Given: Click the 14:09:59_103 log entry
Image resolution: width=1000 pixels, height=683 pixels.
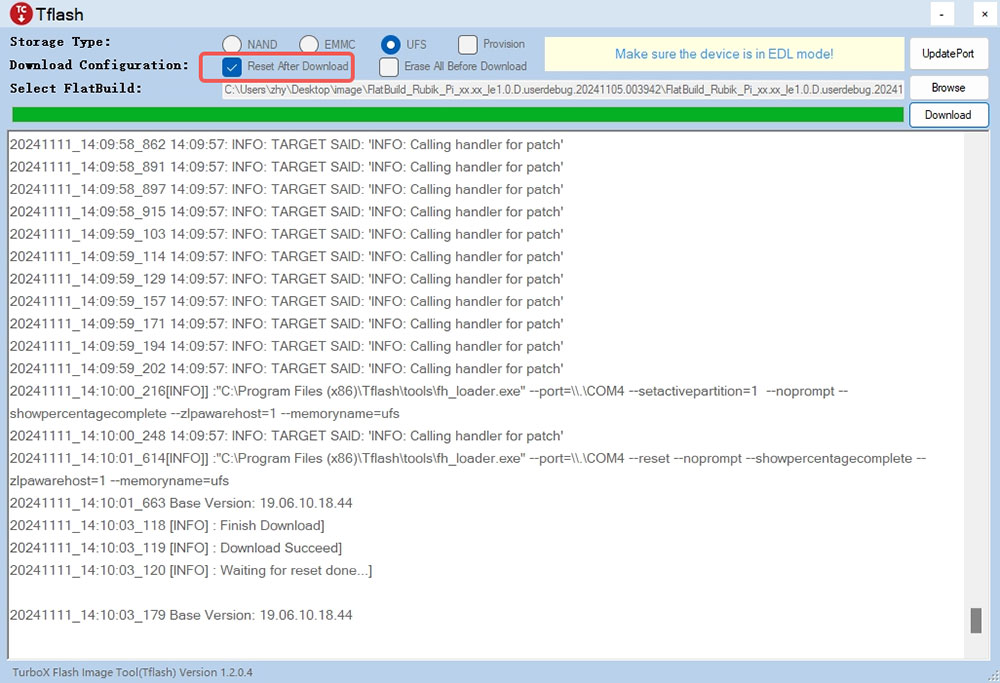Looking at the screenshot, I should click(286, 234).
